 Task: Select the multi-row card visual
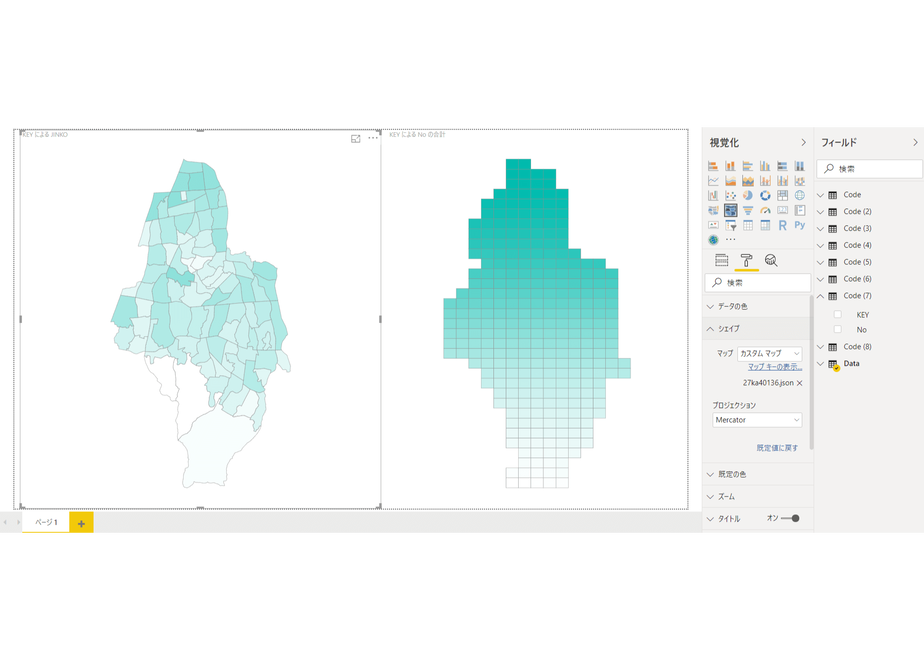tap(800, 210)
